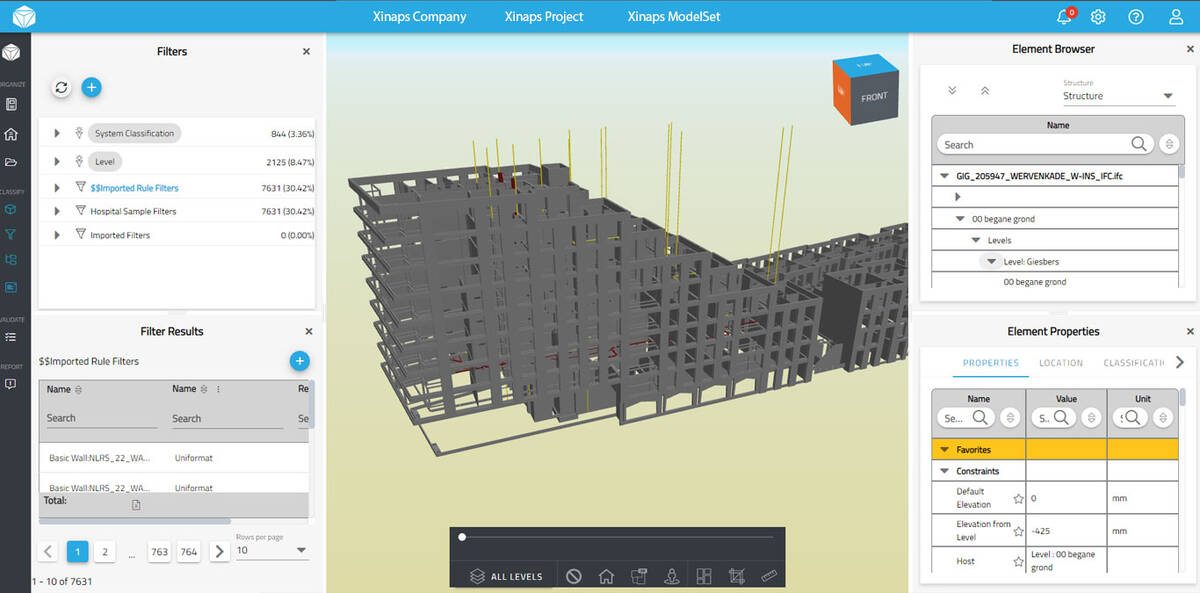Toggle star for Elevation from Level

[1018, 530]
